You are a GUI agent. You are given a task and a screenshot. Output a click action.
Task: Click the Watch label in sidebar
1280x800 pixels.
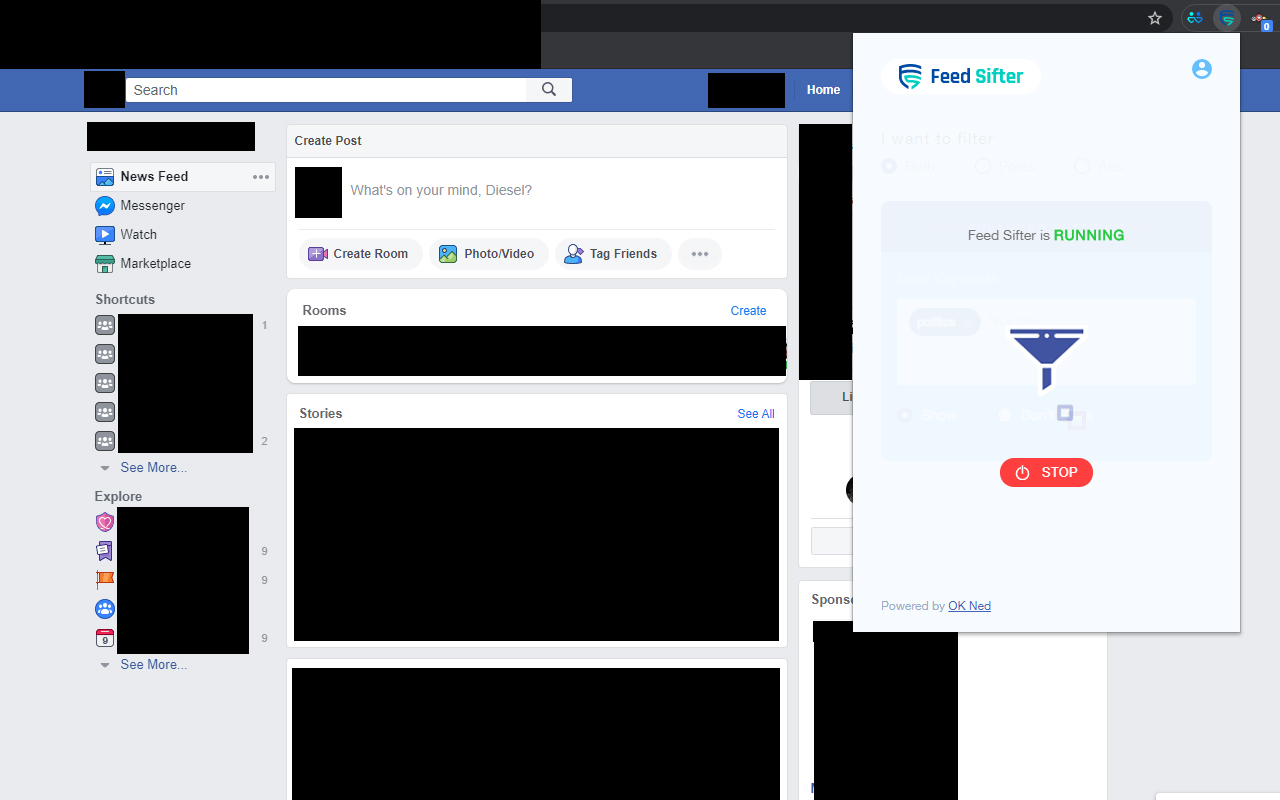(x=139, y=235)
